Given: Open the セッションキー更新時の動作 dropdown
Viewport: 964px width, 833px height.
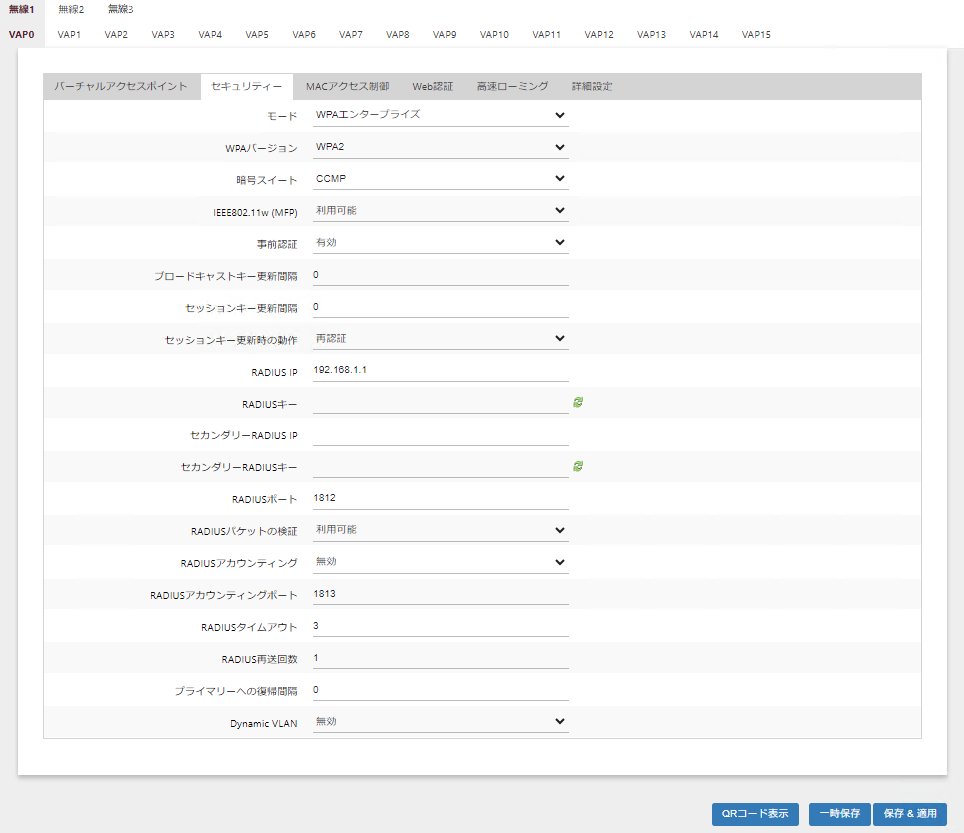Looking at the screenshot, I should [x=440, y=339].
